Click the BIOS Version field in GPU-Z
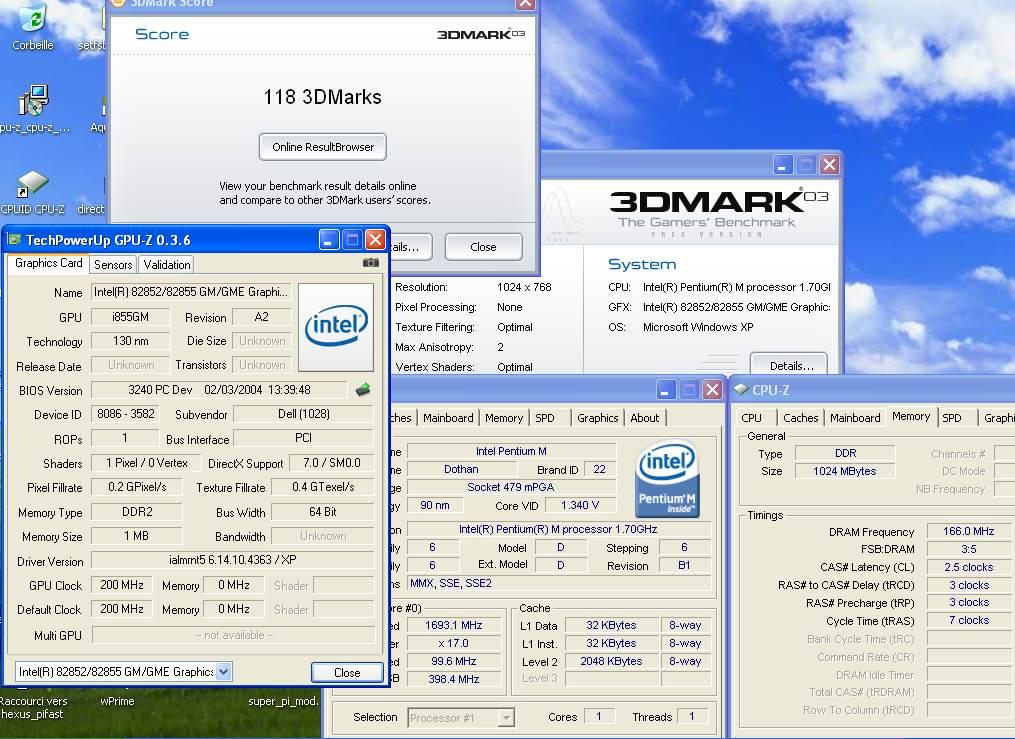The width and height of the screenshot is (1015, 739). [219, 390]
